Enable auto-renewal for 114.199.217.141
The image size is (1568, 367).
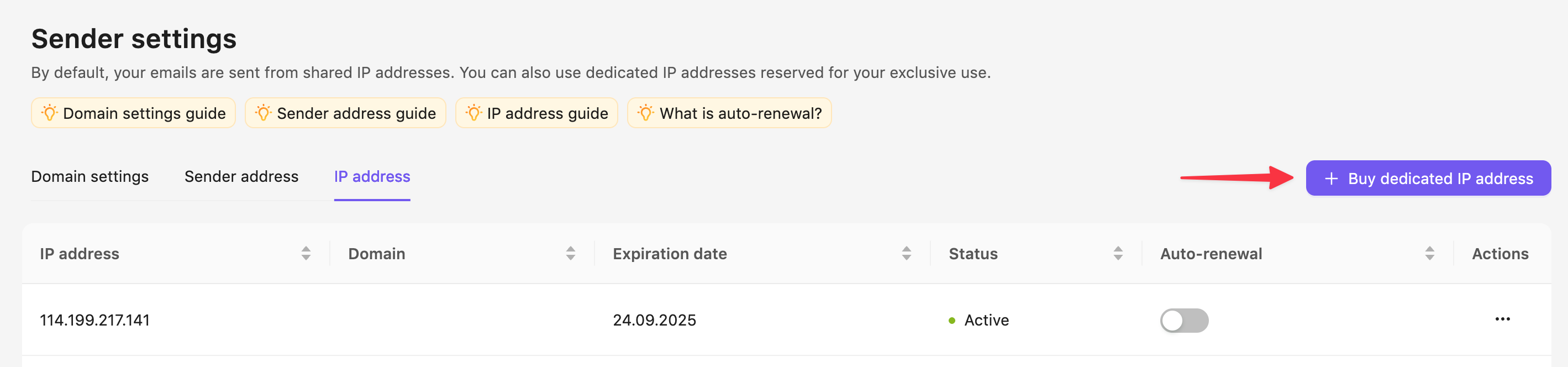[1183, 321]
